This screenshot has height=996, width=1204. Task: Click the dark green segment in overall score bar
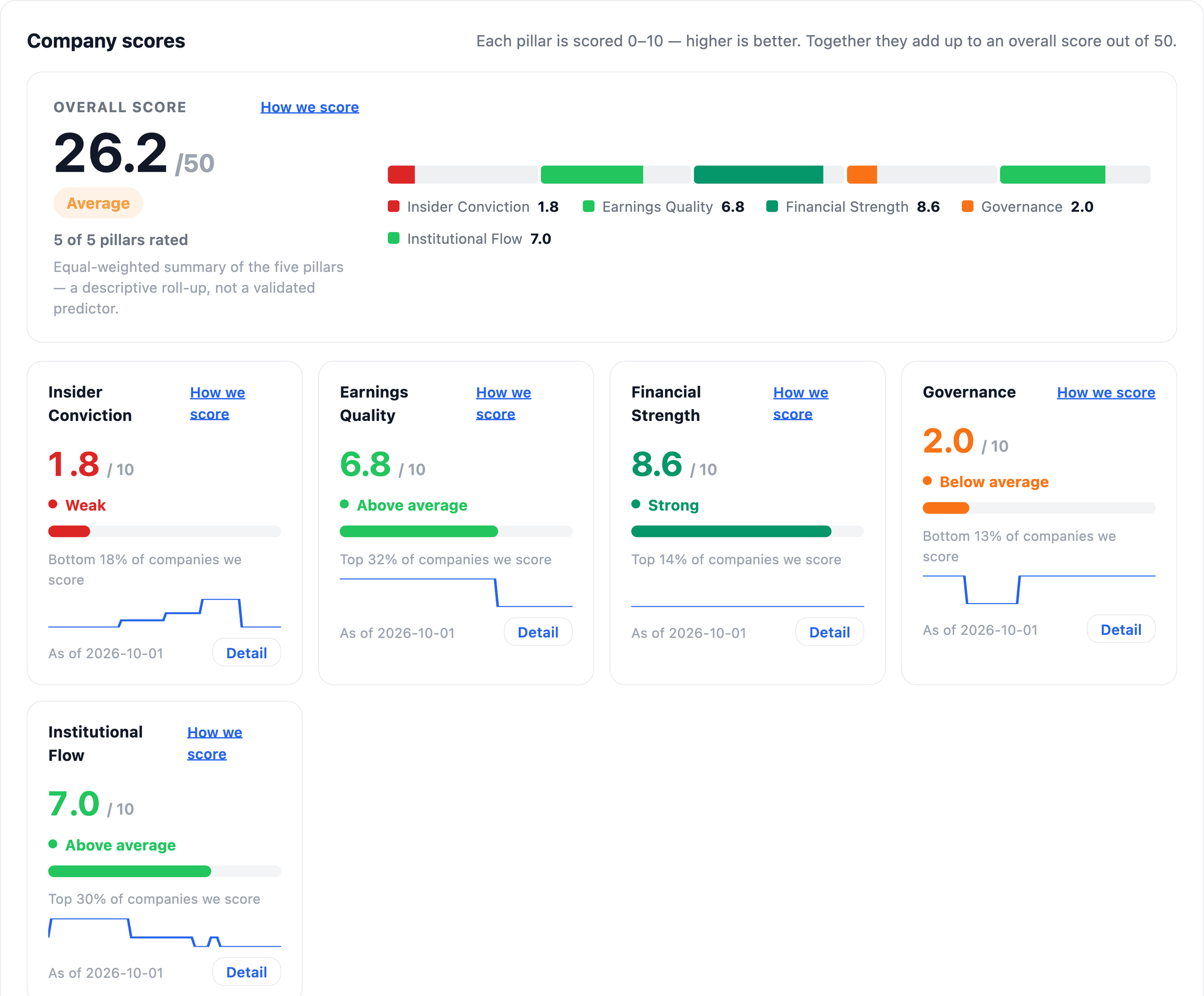[758, 174]
